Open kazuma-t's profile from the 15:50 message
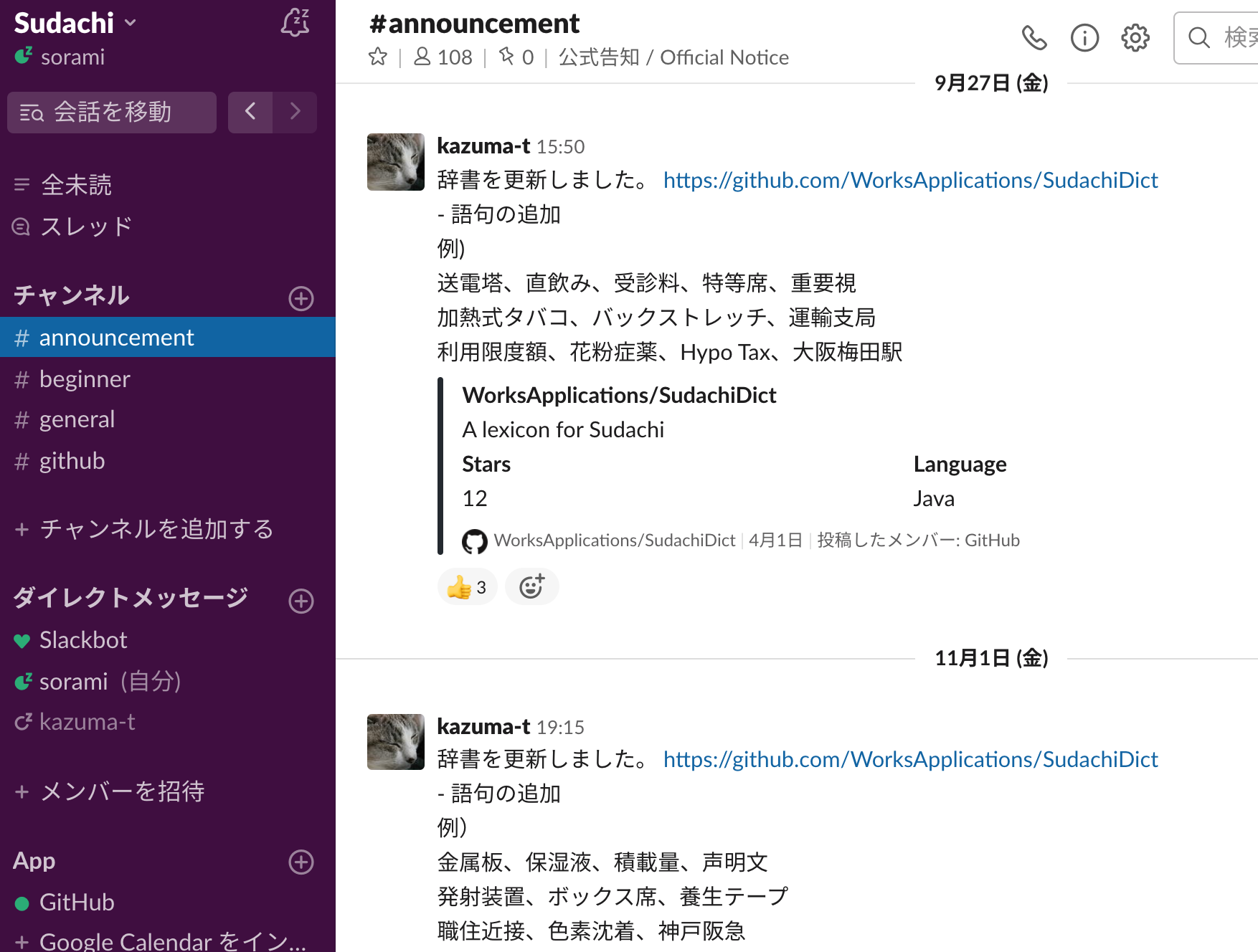 coord(483,146)
